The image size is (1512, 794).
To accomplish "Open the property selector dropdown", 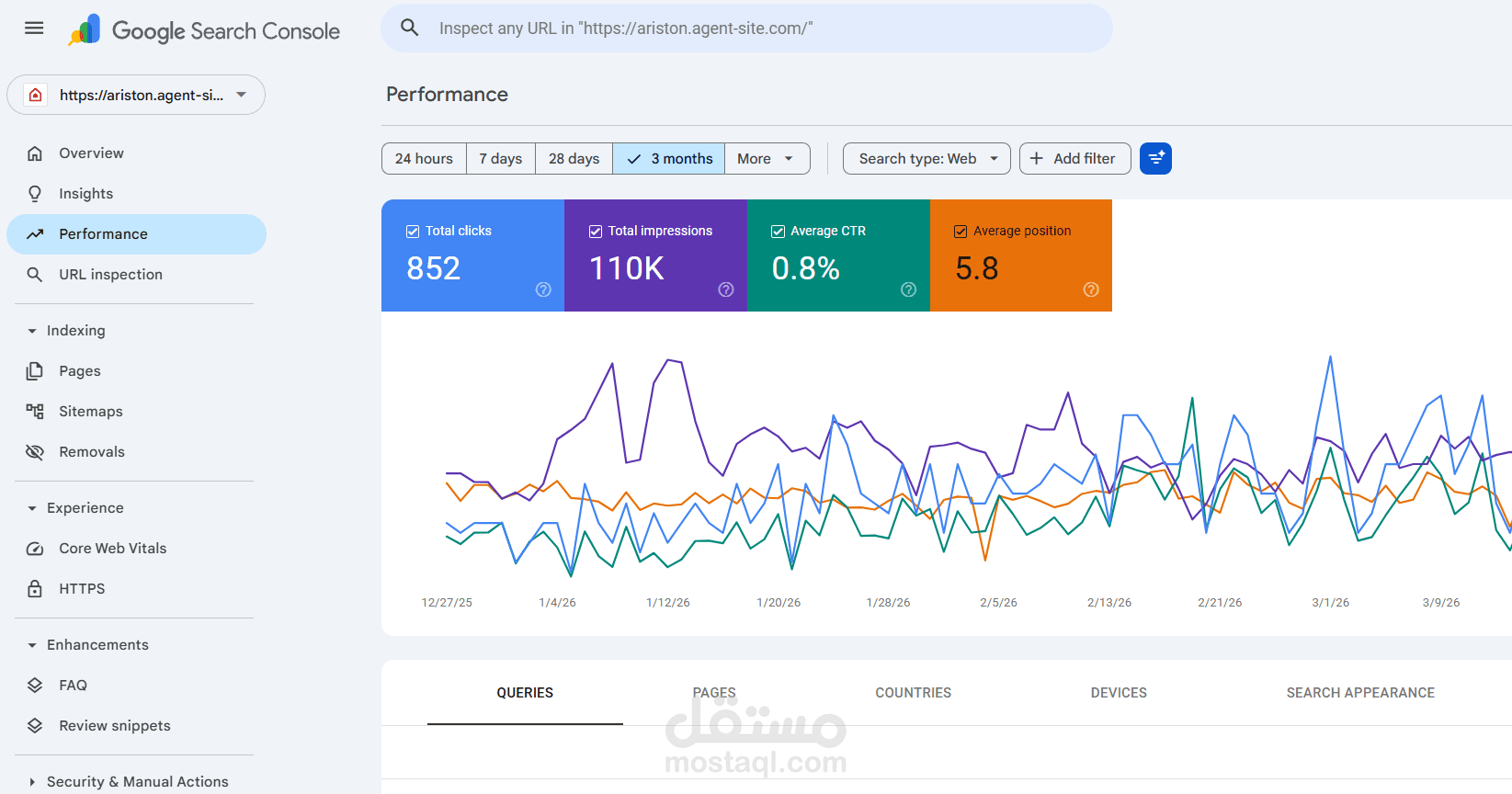I will click(x=136, y=95).
